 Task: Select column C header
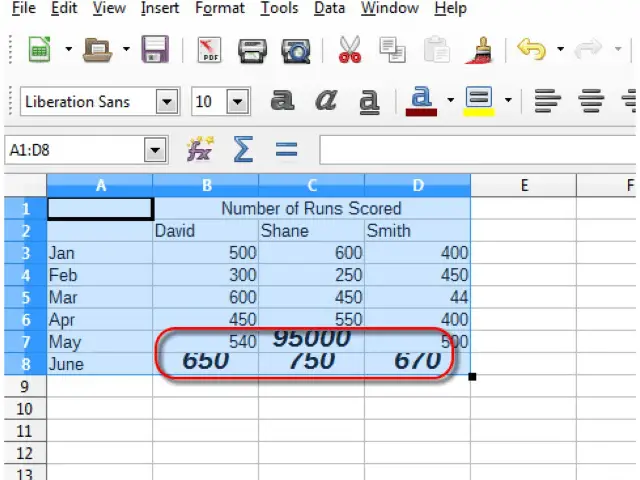pos(311,185)
